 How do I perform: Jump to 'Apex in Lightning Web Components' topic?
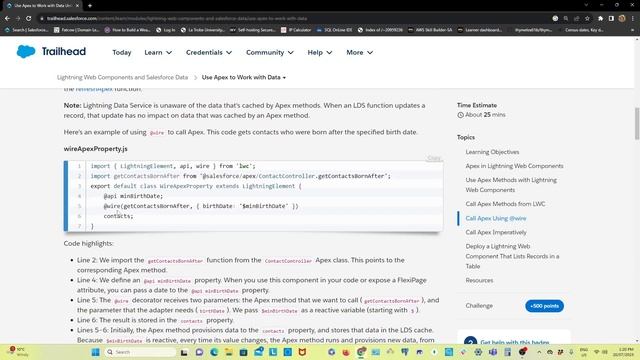514,166
